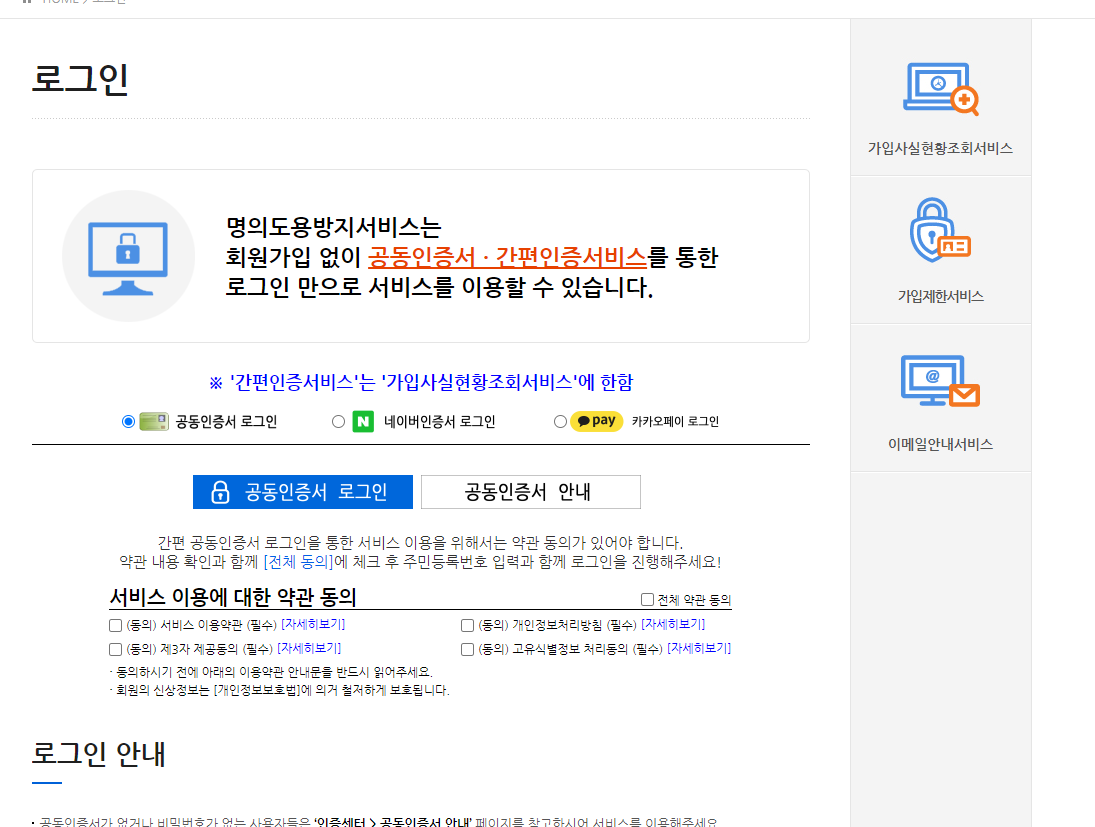The image size is (1095, 827).
Task: Open the 이메일안내서비스 mail monitor icon
Action: tap(940, 381)
